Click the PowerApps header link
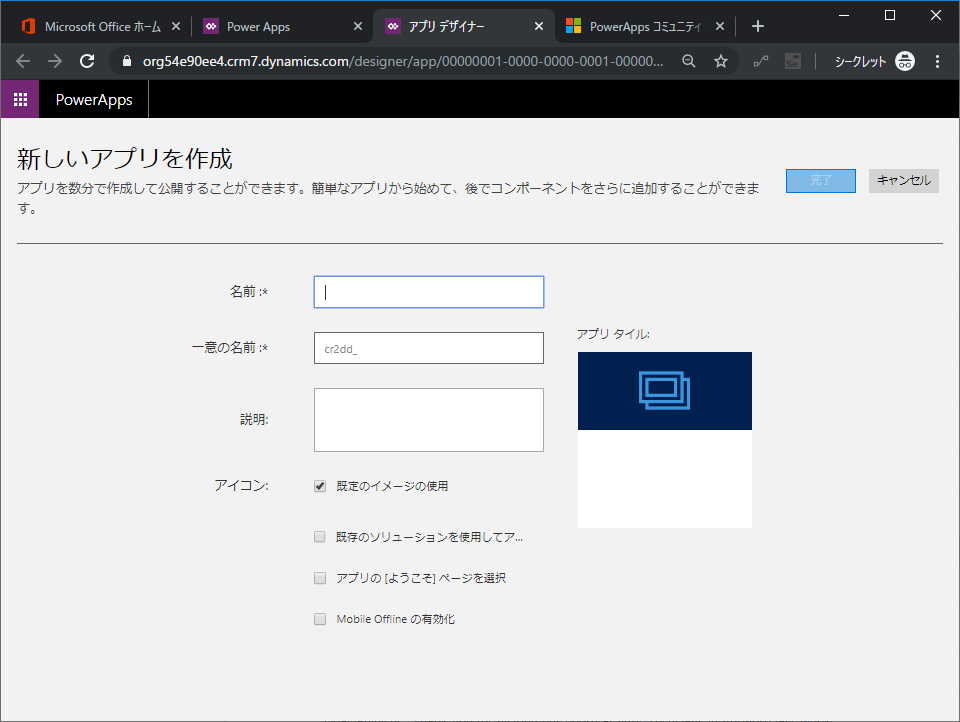The height and width of the screenshot is (722, 960). (94, 100)
